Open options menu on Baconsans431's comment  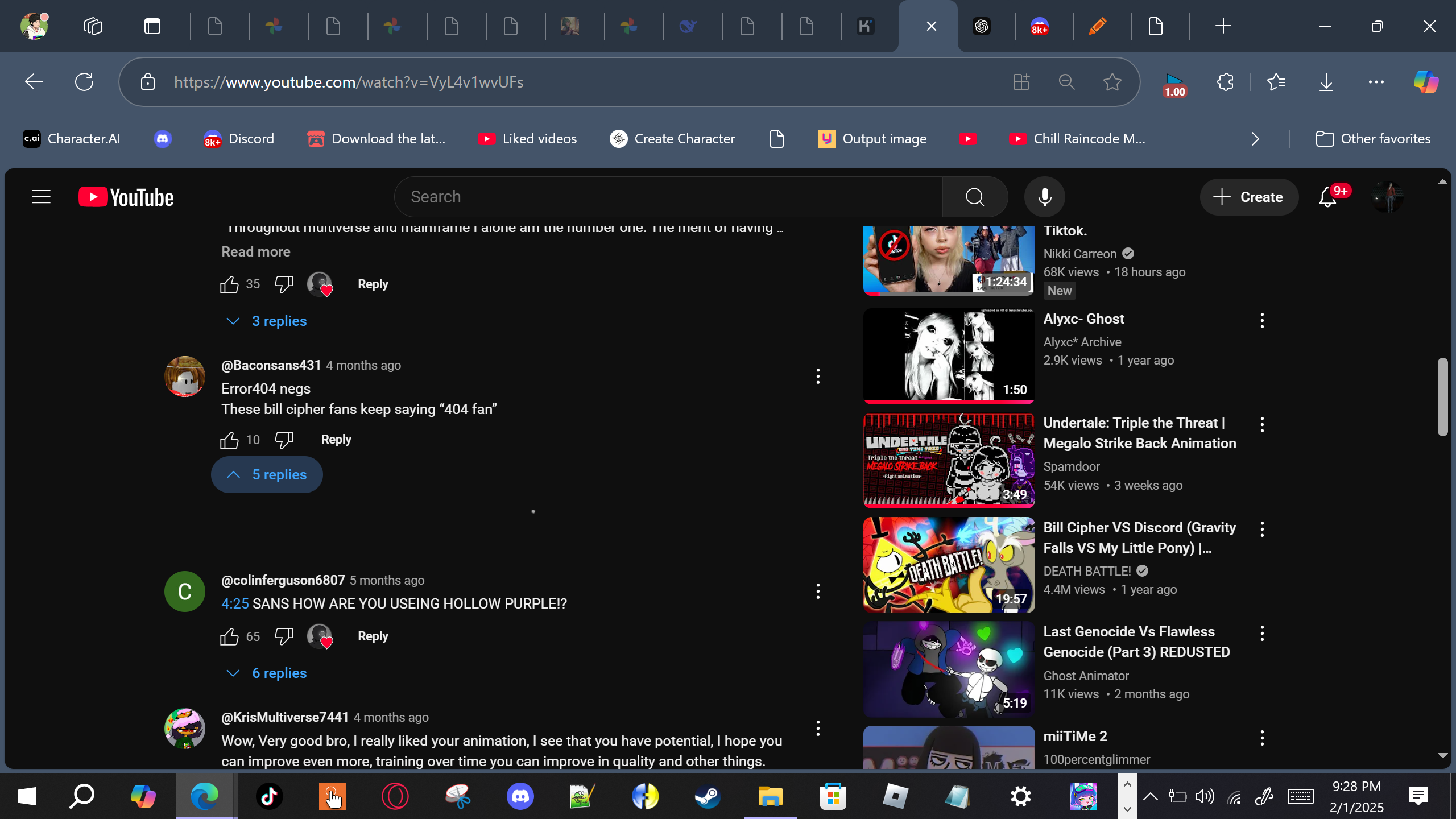click(x=818, y=376)
